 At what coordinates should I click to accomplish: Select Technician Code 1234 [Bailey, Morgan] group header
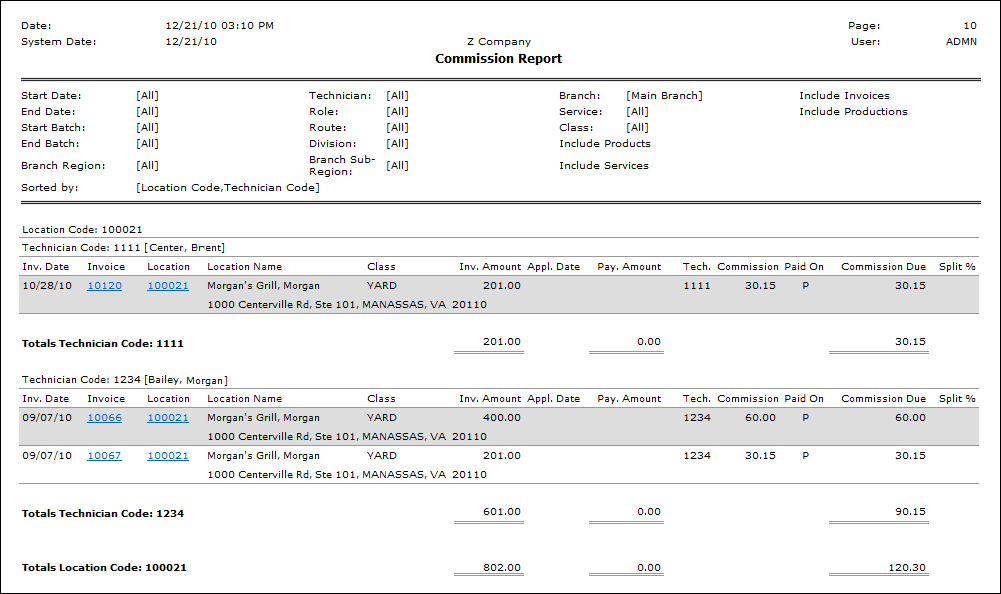124,380
